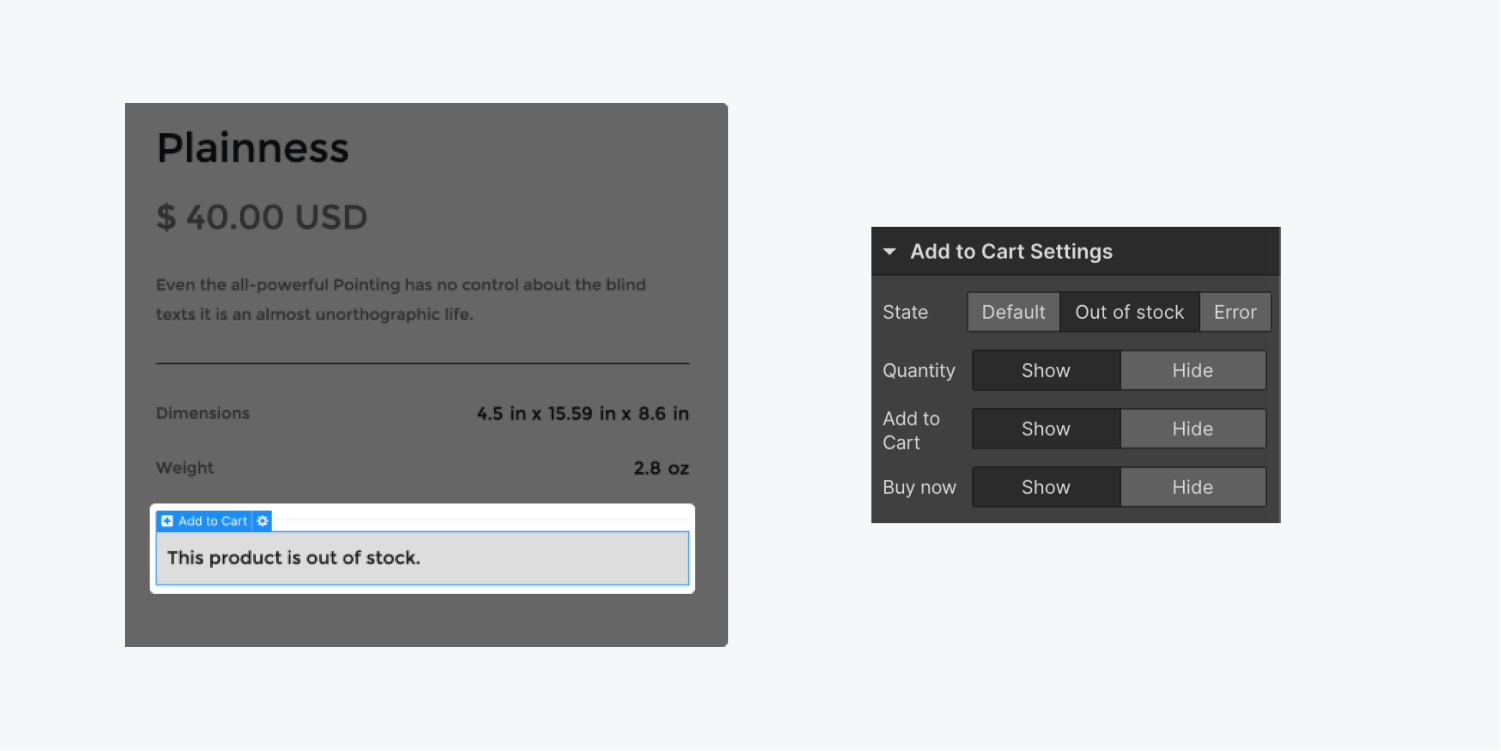Click the Weight label
This screenshot has width=1501, height=751.
(185, 468)
